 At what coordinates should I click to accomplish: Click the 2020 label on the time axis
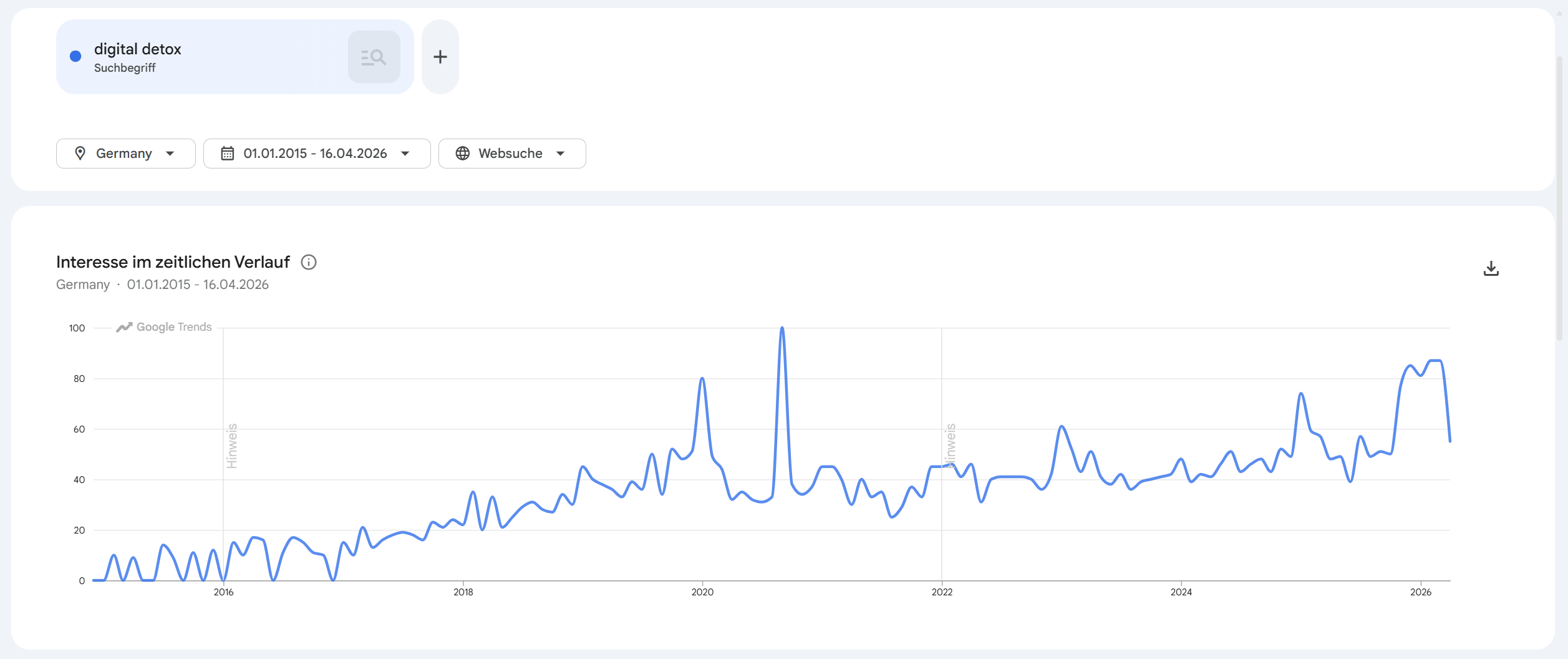[x=702, y=592]
